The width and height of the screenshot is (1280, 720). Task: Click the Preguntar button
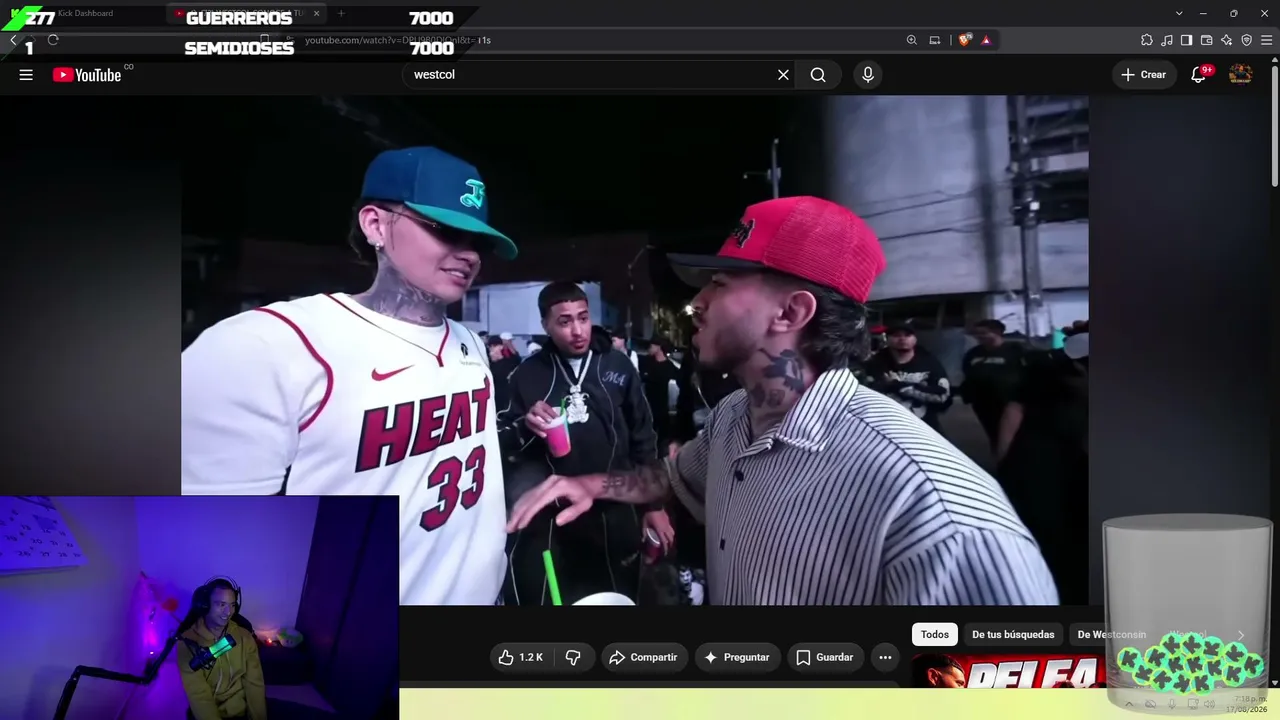[737, 657]
